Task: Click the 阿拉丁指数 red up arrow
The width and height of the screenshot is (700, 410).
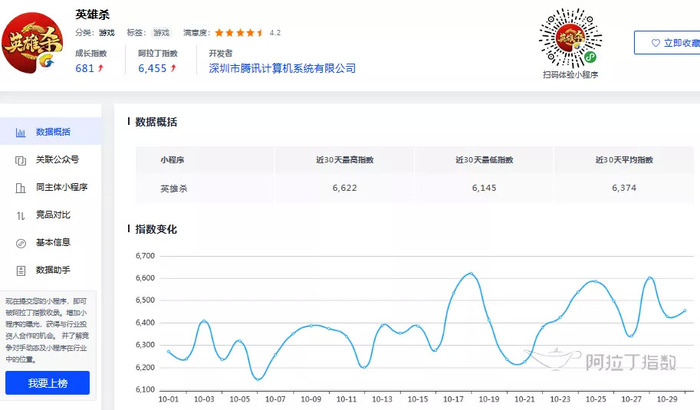Action: 173,68
